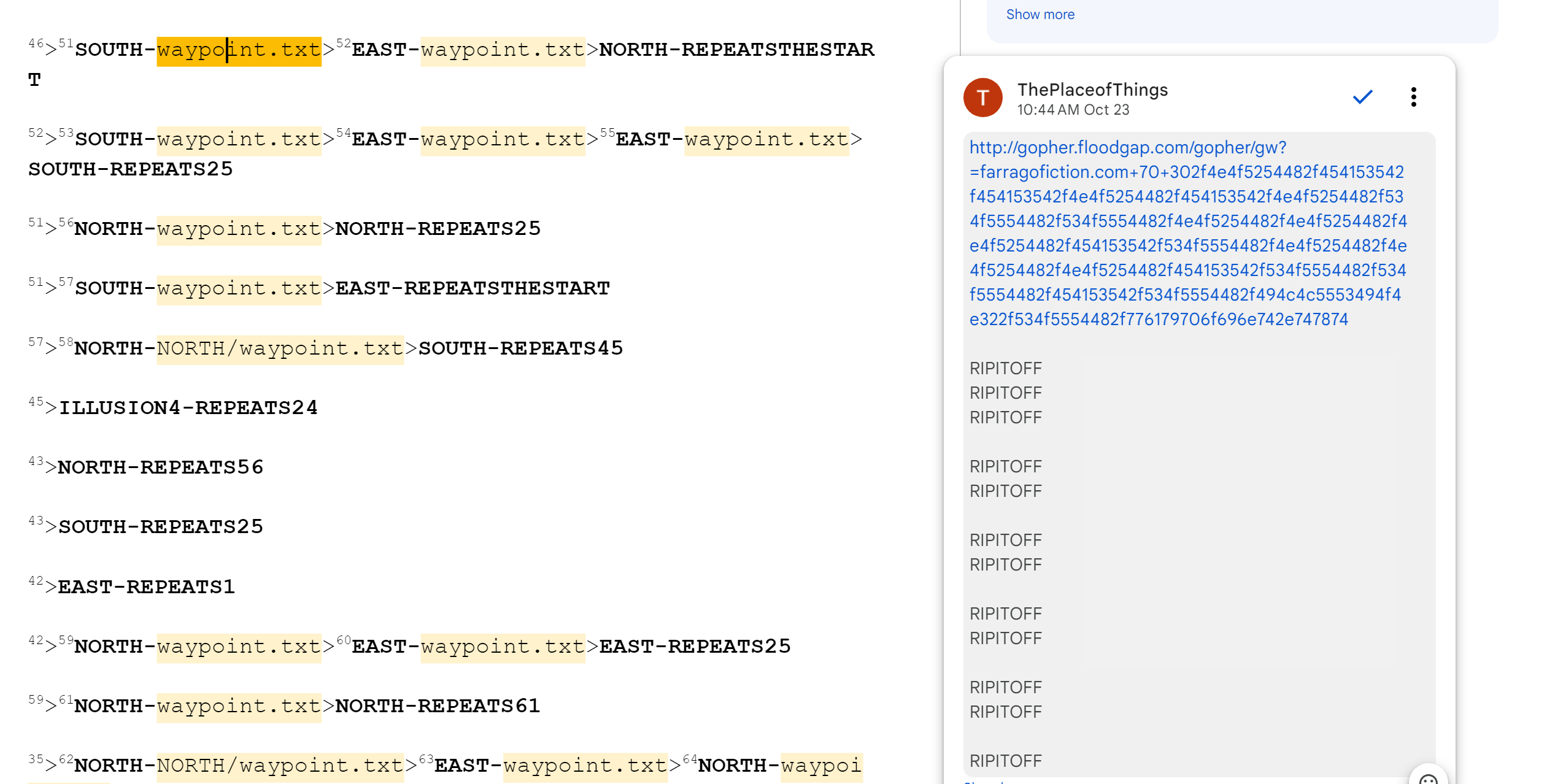The width and height of the screenshot is (1547, 784).
Task: Open the emoji reaction button
Action: point(1429,778)
